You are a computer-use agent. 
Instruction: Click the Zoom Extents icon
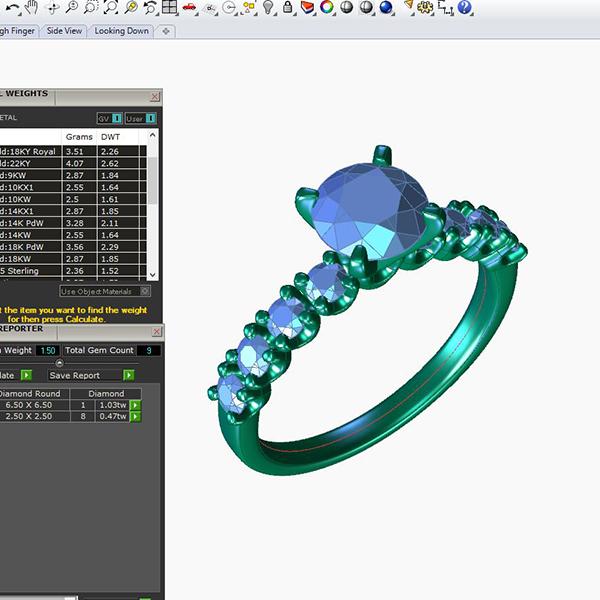pyautogui.click(x=111, y=7)
